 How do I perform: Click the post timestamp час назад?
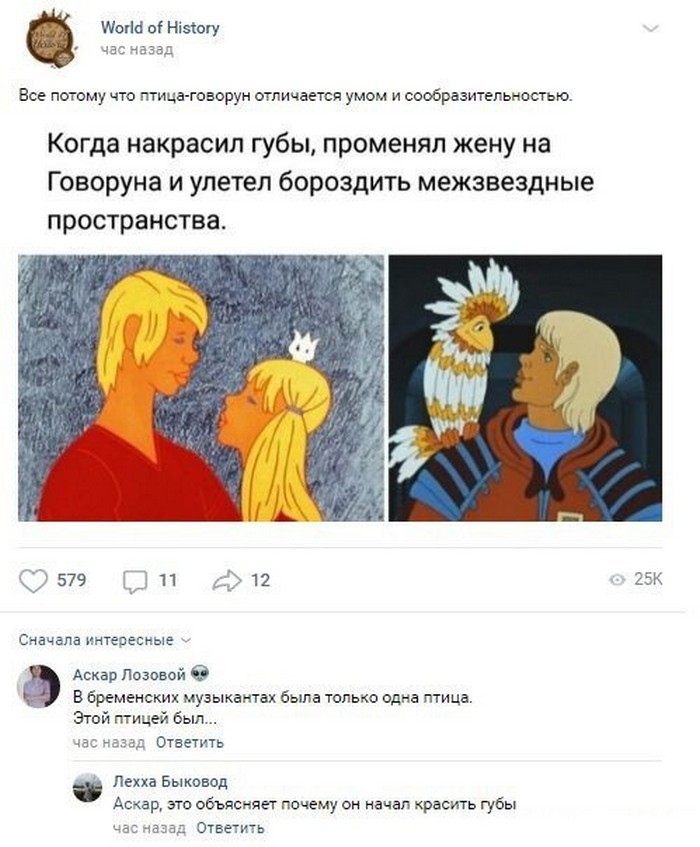tap(137, 50)
